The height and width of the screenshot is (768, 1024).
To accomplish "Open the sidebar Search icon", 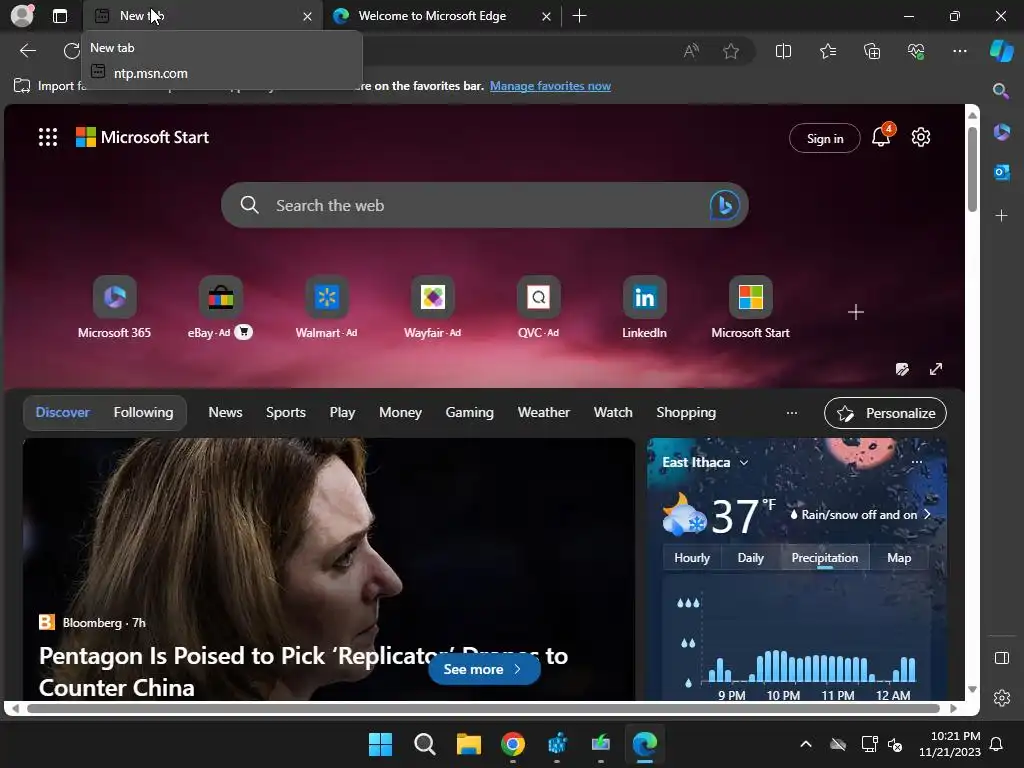I will (x=1000, y=91).
